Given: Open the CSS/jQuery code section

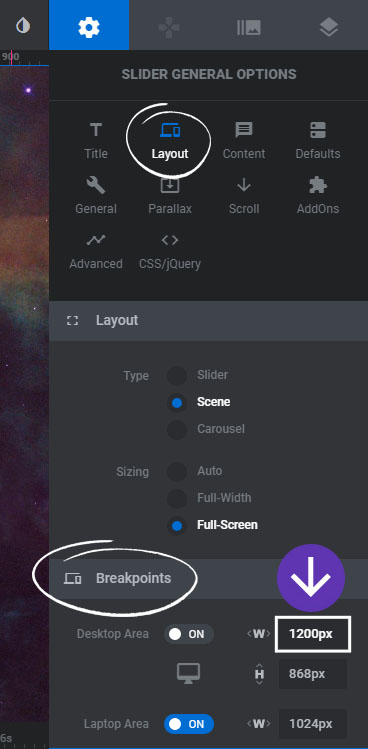Looking at the screenshot, I should (170, 251).
